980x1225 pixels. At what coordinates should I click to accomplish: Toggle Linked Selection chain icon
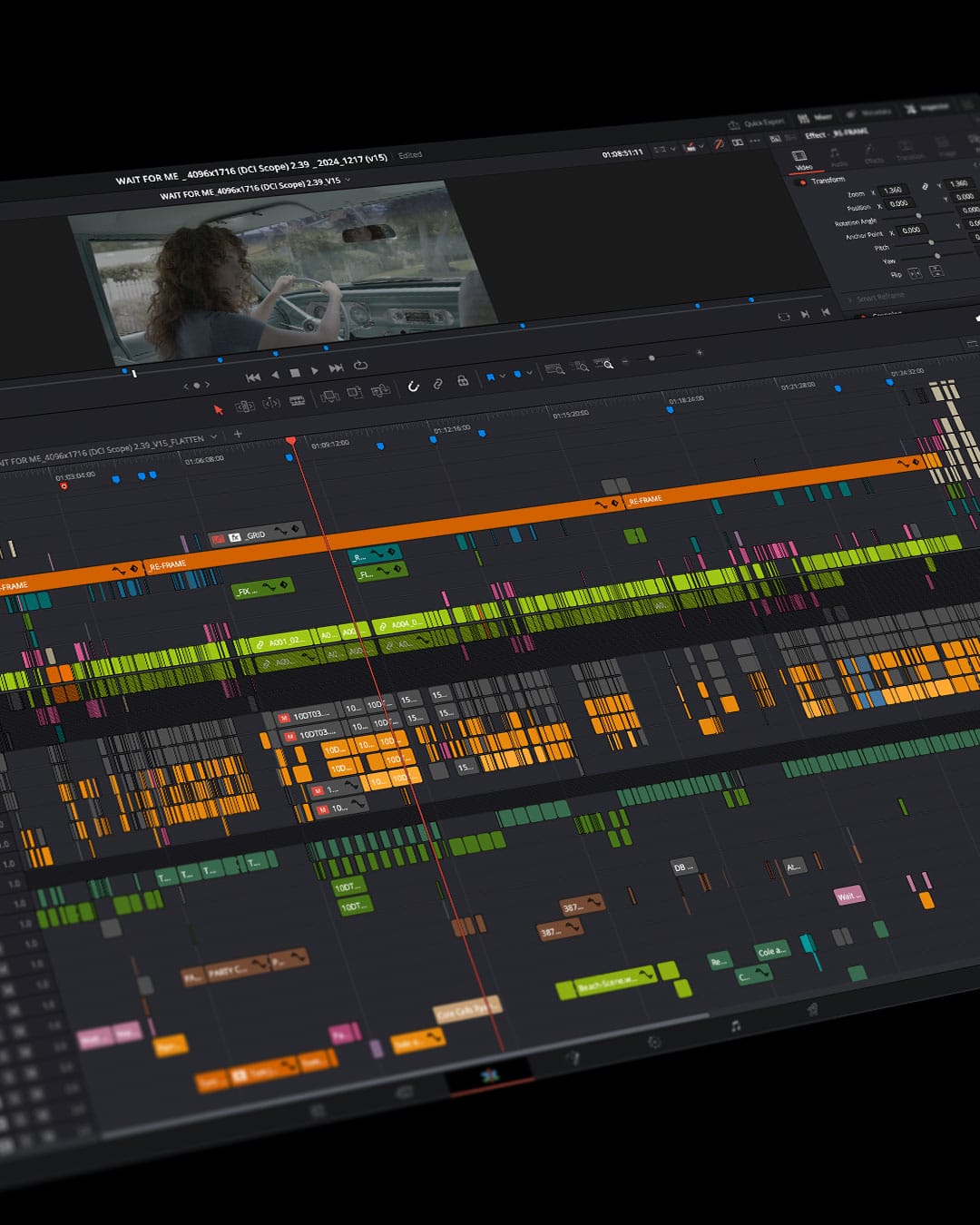coord(437,384)
